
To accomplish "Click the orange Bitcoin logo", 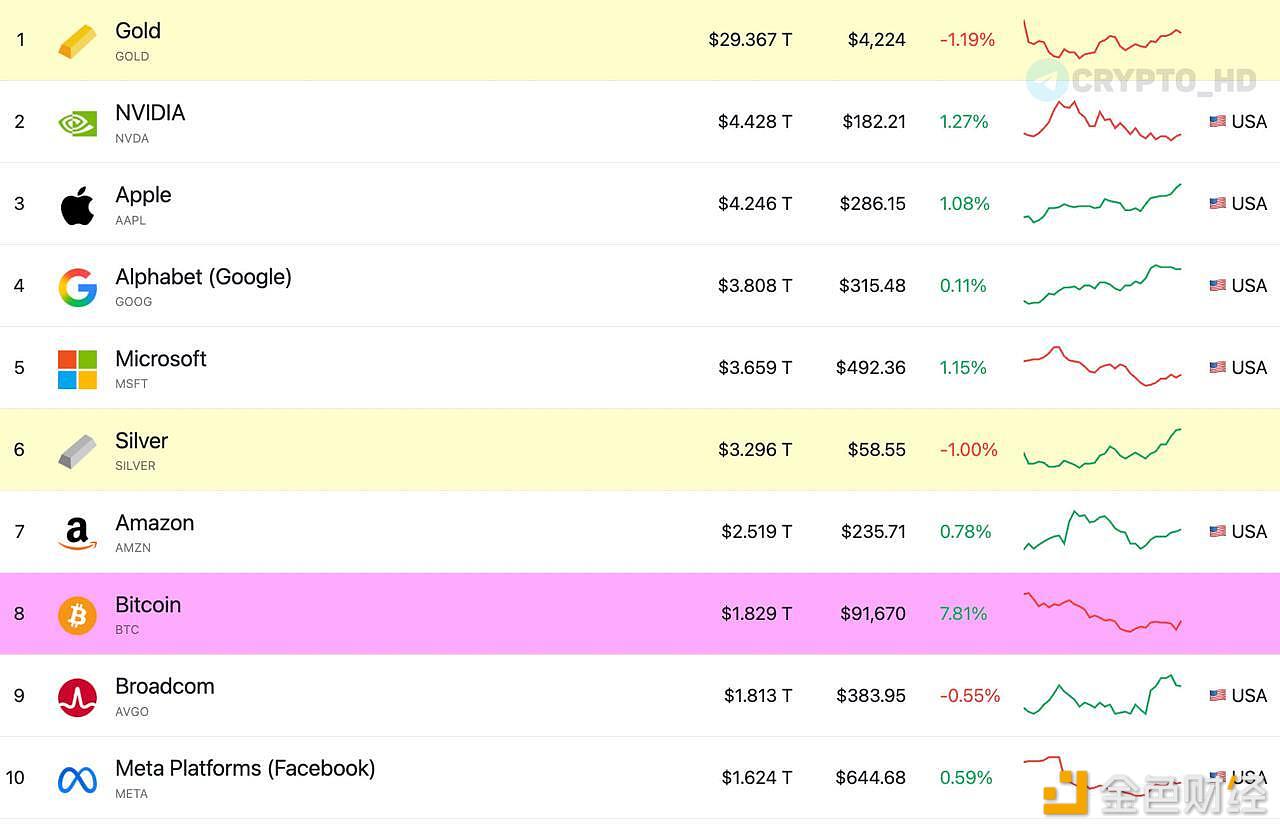I will coord(77,615).
